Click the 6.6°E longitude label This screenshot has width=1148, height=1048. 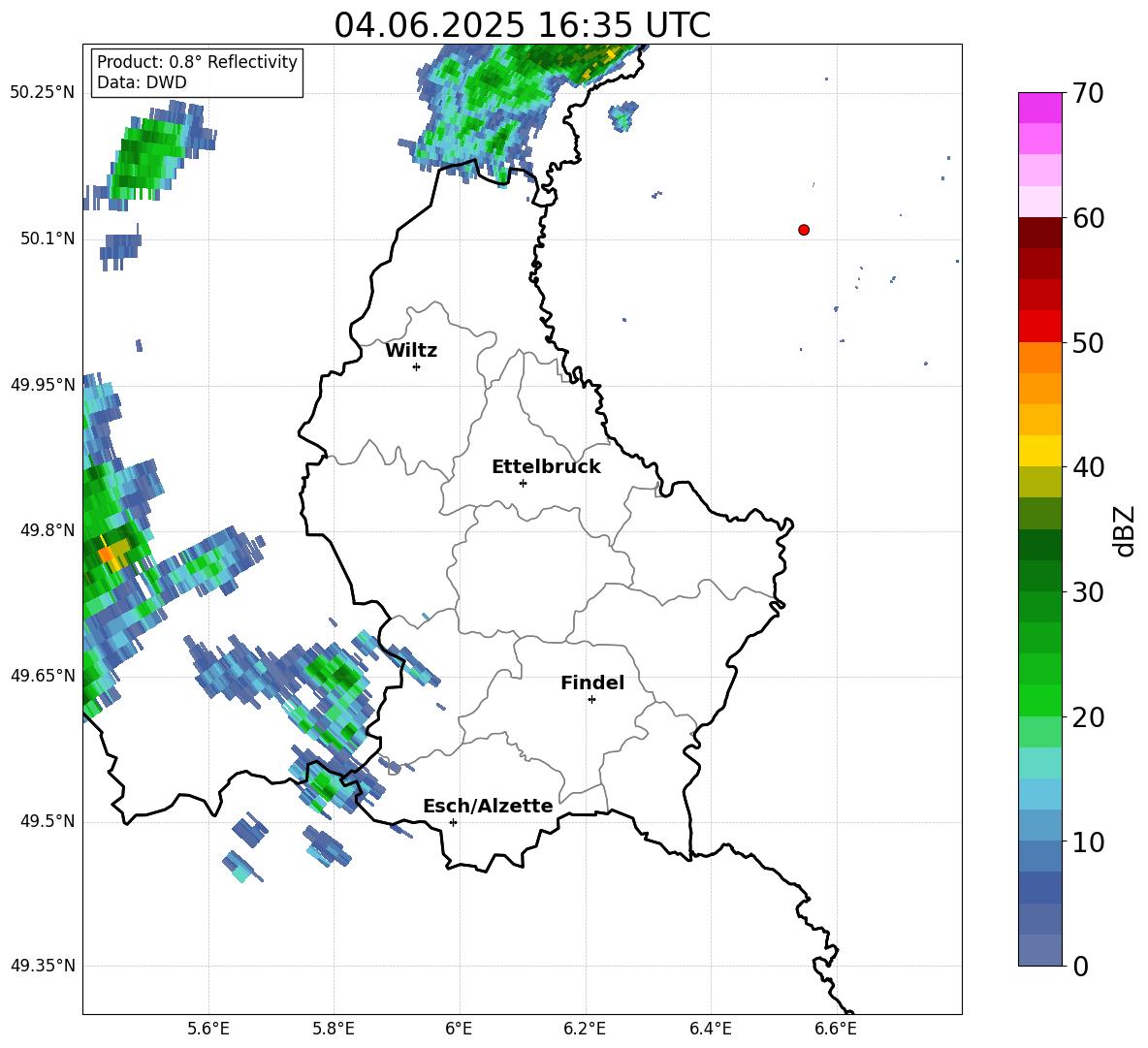(x=836, y=1029)
